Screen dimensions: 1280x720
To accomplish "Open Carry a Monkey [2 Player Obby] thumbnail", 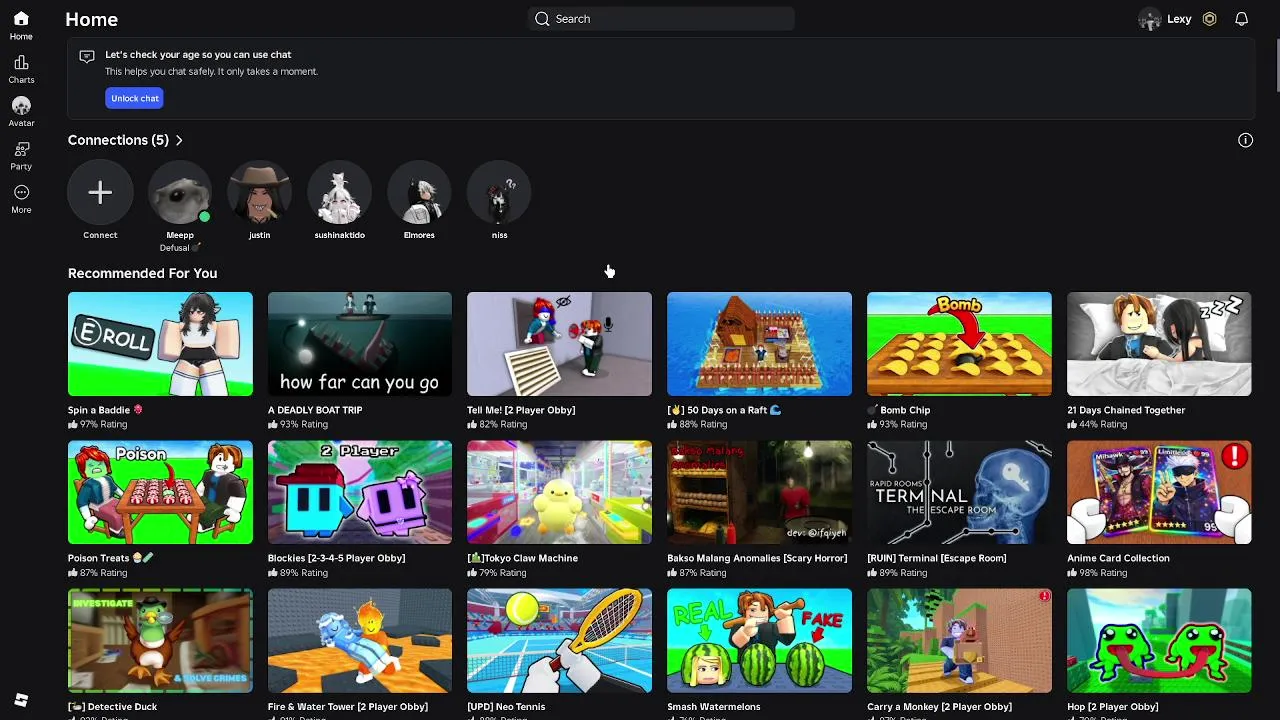I will click(959, 640).
